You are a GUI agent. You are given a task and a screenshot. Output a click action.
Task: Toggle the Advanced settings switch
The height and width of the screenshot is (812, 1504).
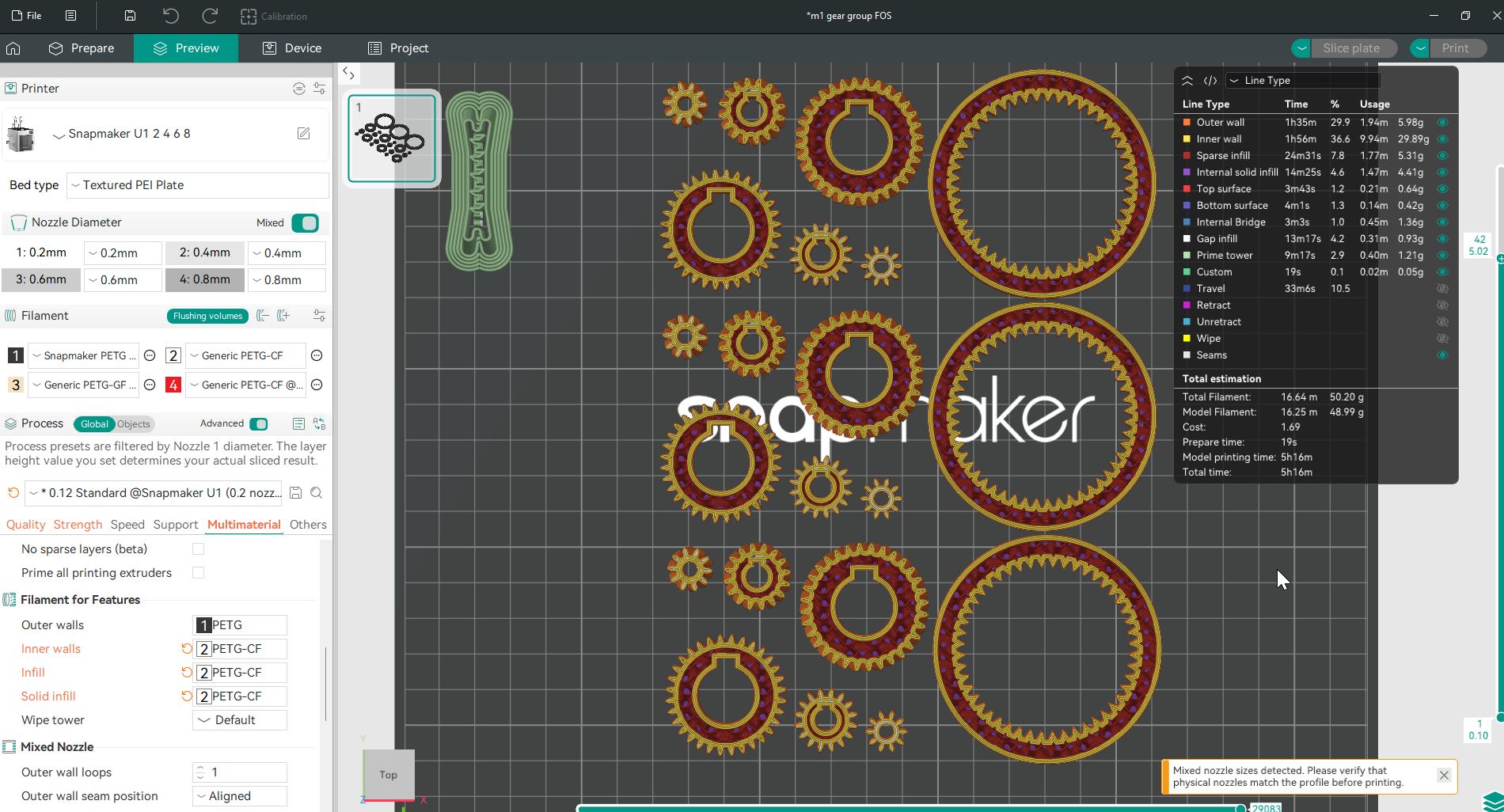tap(259, 424)
